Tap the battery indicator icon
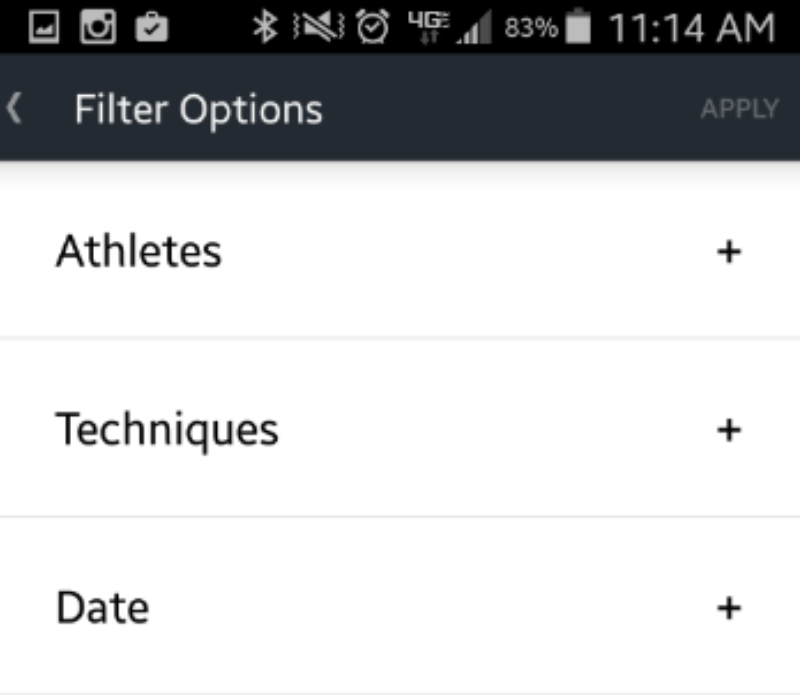 (578, 26)
